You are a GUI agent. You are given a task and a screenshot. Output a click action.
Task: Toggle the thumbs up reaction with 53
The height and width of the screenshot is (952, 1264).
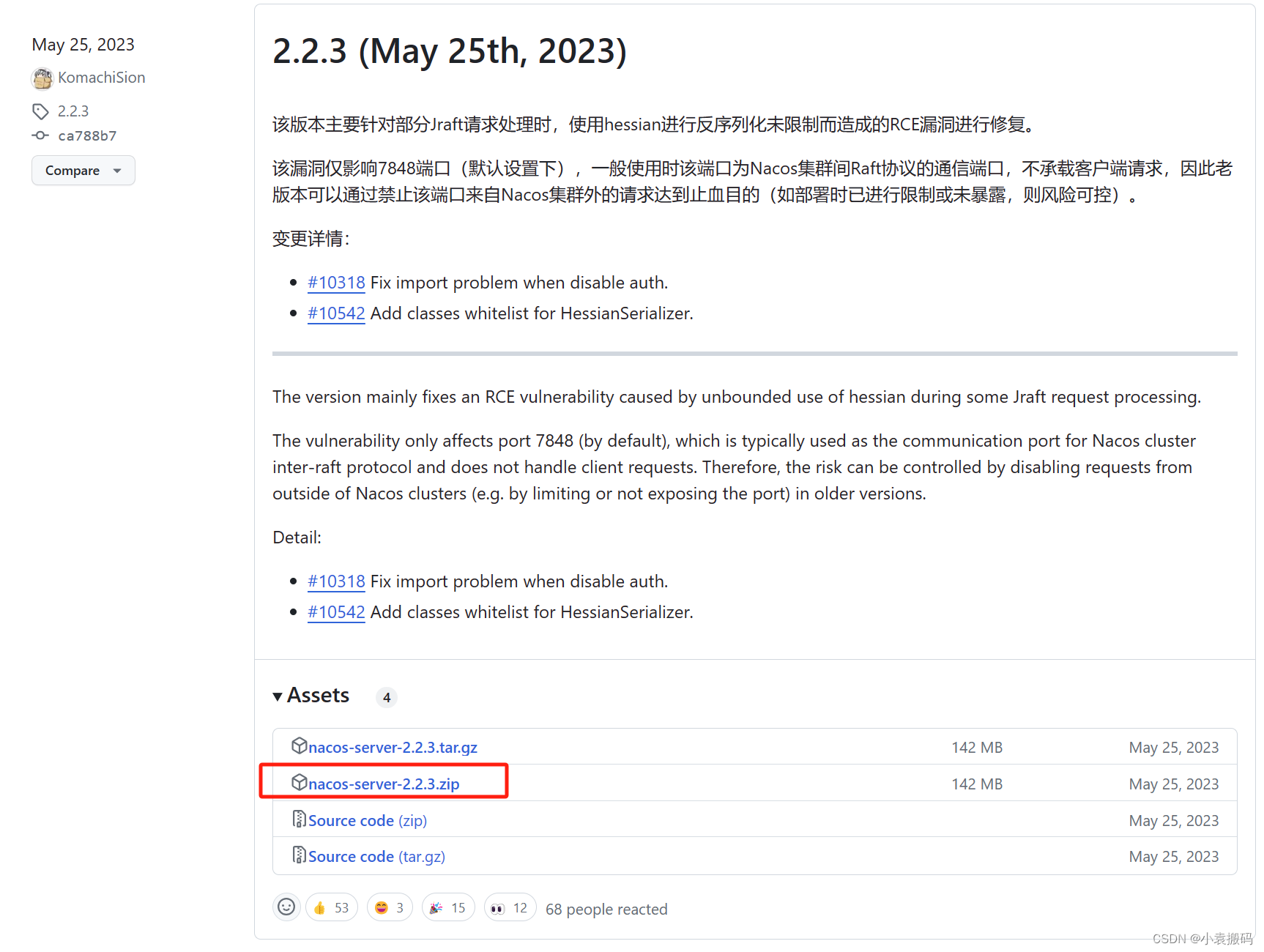(332, 907)
